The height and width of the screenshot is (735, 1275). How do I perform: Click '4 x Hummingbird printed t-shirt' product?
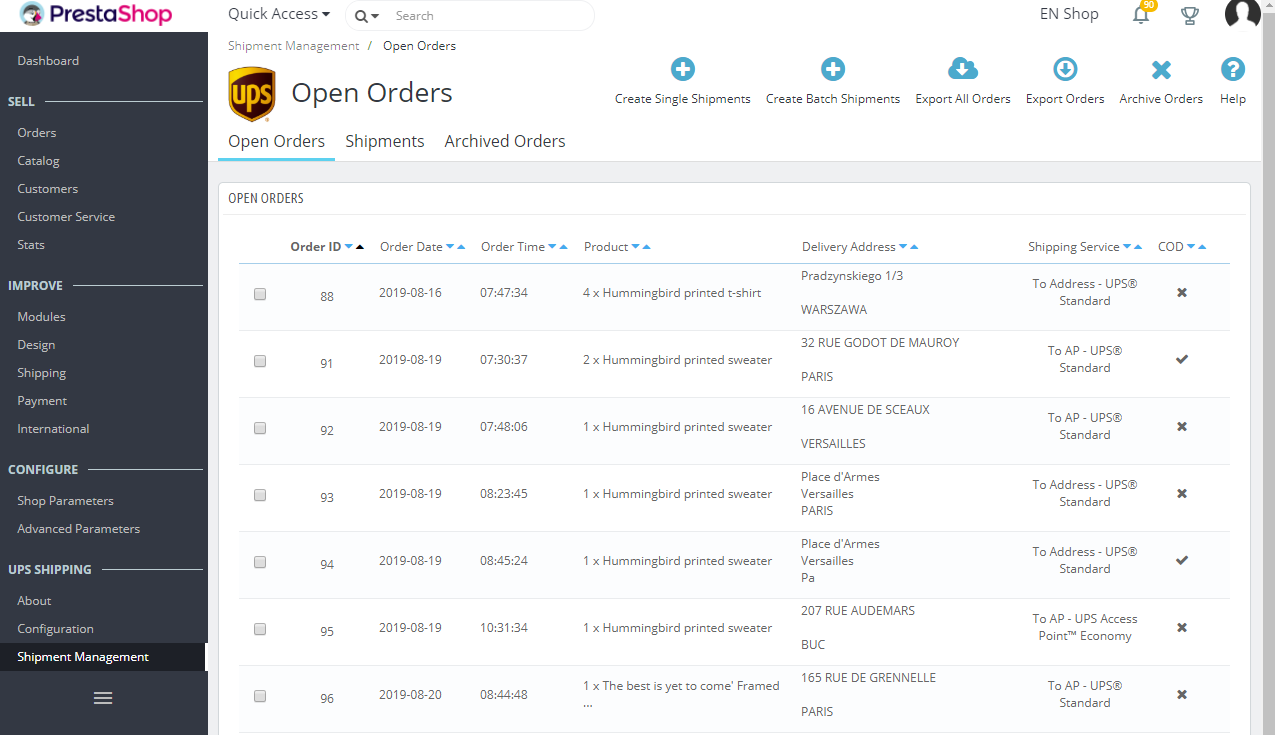[x=672, y=293]
